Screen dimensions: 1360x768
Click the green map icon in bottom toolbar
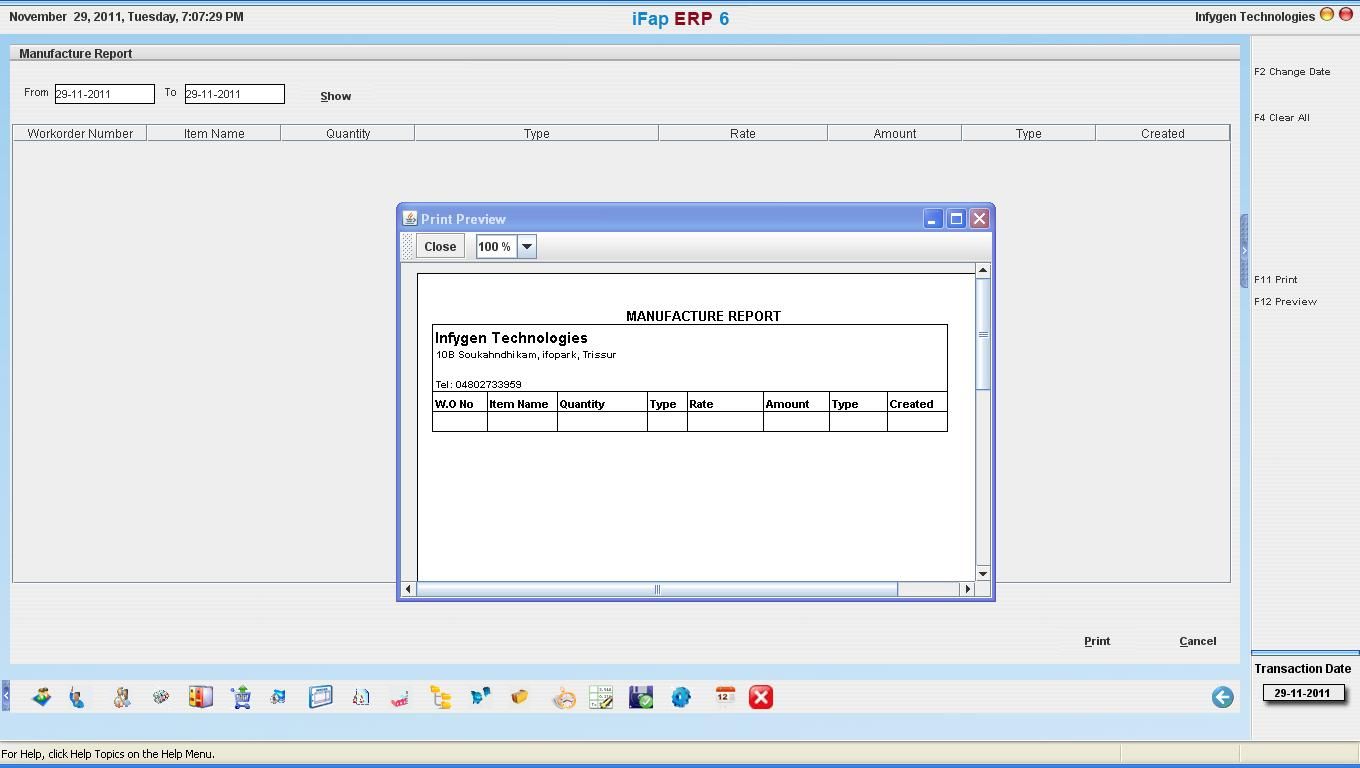[41, 697]
